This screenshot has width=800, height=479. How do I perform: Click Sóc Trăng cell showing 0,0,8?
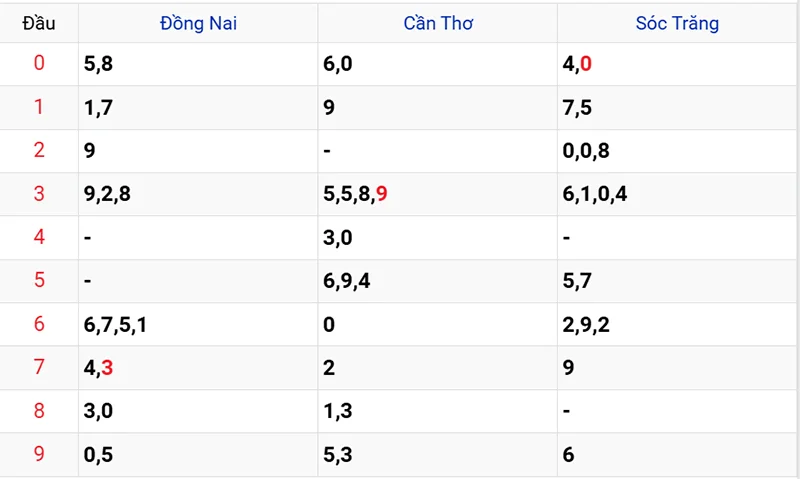tap(586, 151)
